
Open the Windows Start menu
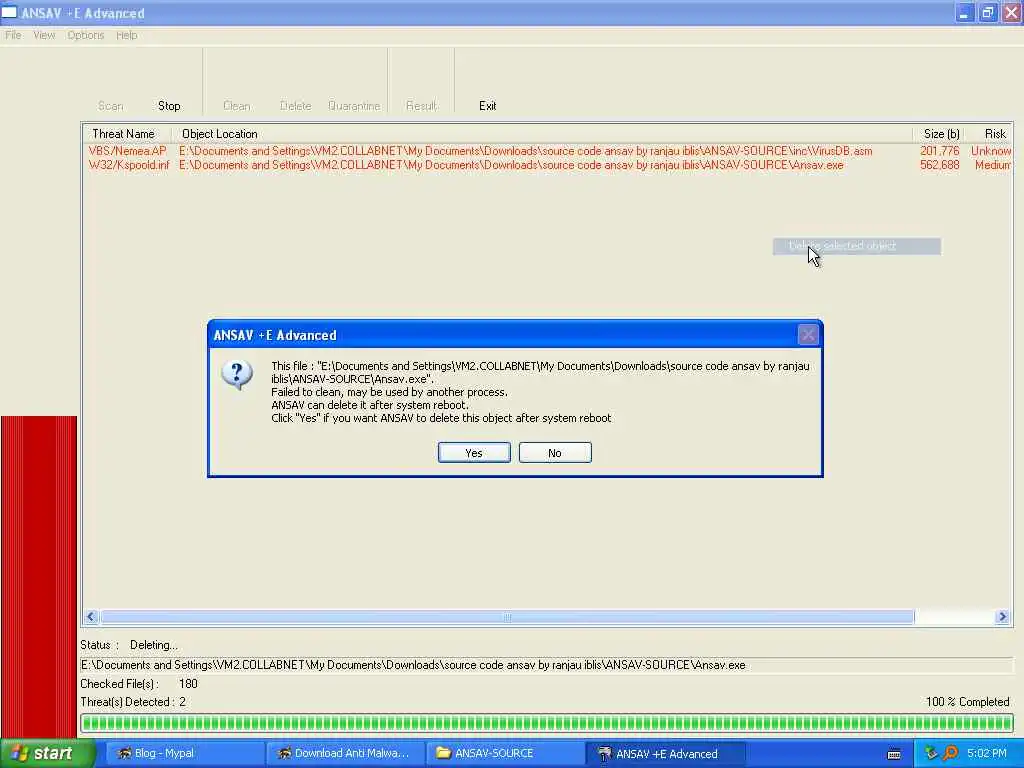pyautogui.click(x=47, y=754)
